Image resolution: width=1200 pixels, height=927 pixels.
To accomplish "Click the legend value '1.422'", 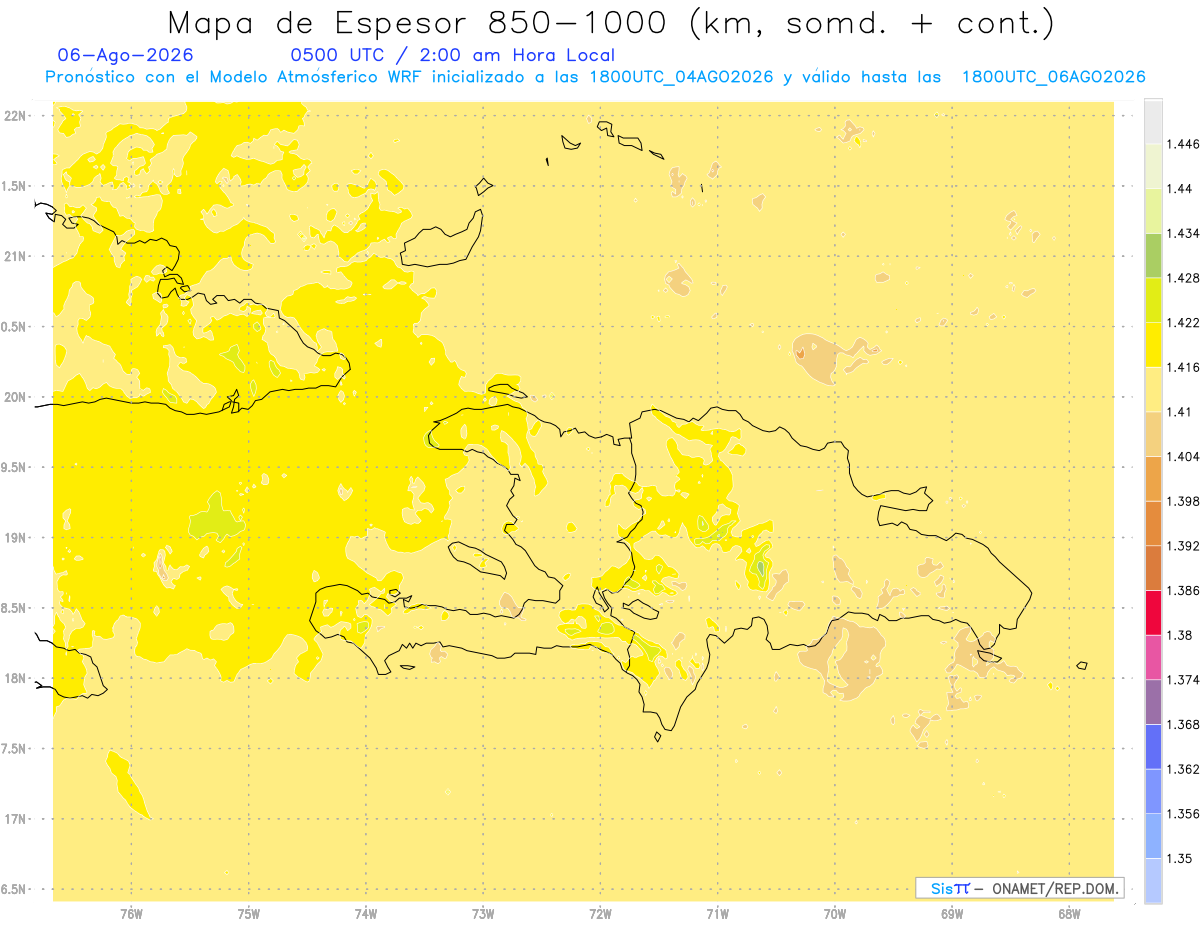I will pyautogui.click(x=1184, y=322).
